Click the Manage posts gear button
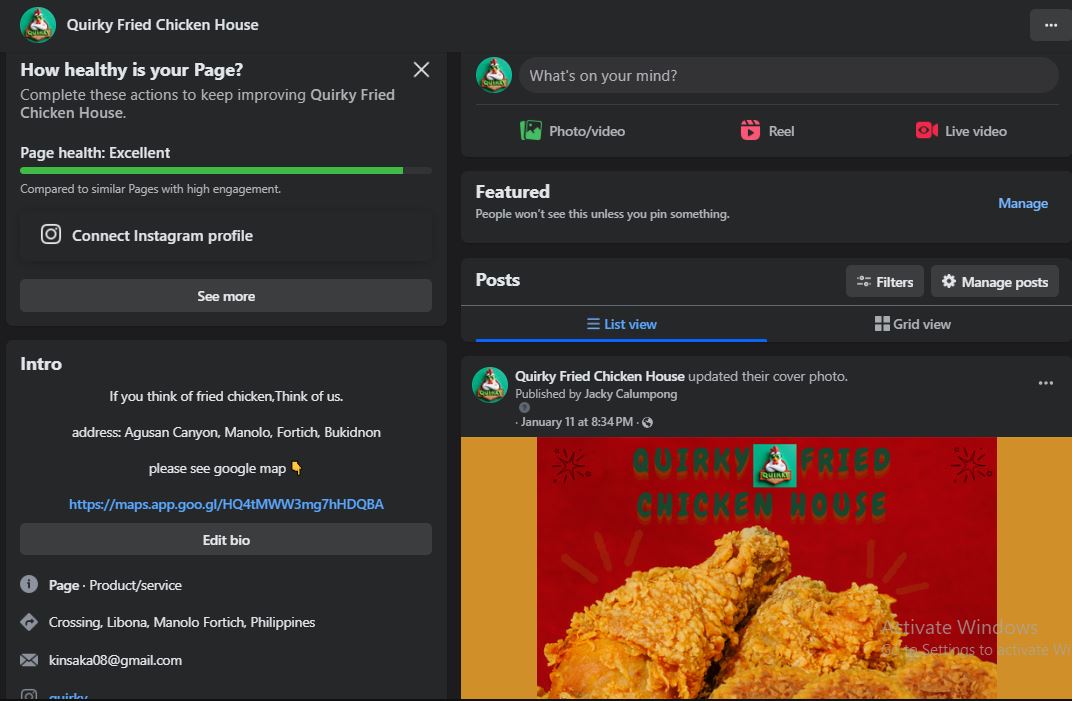 point(995,282)
